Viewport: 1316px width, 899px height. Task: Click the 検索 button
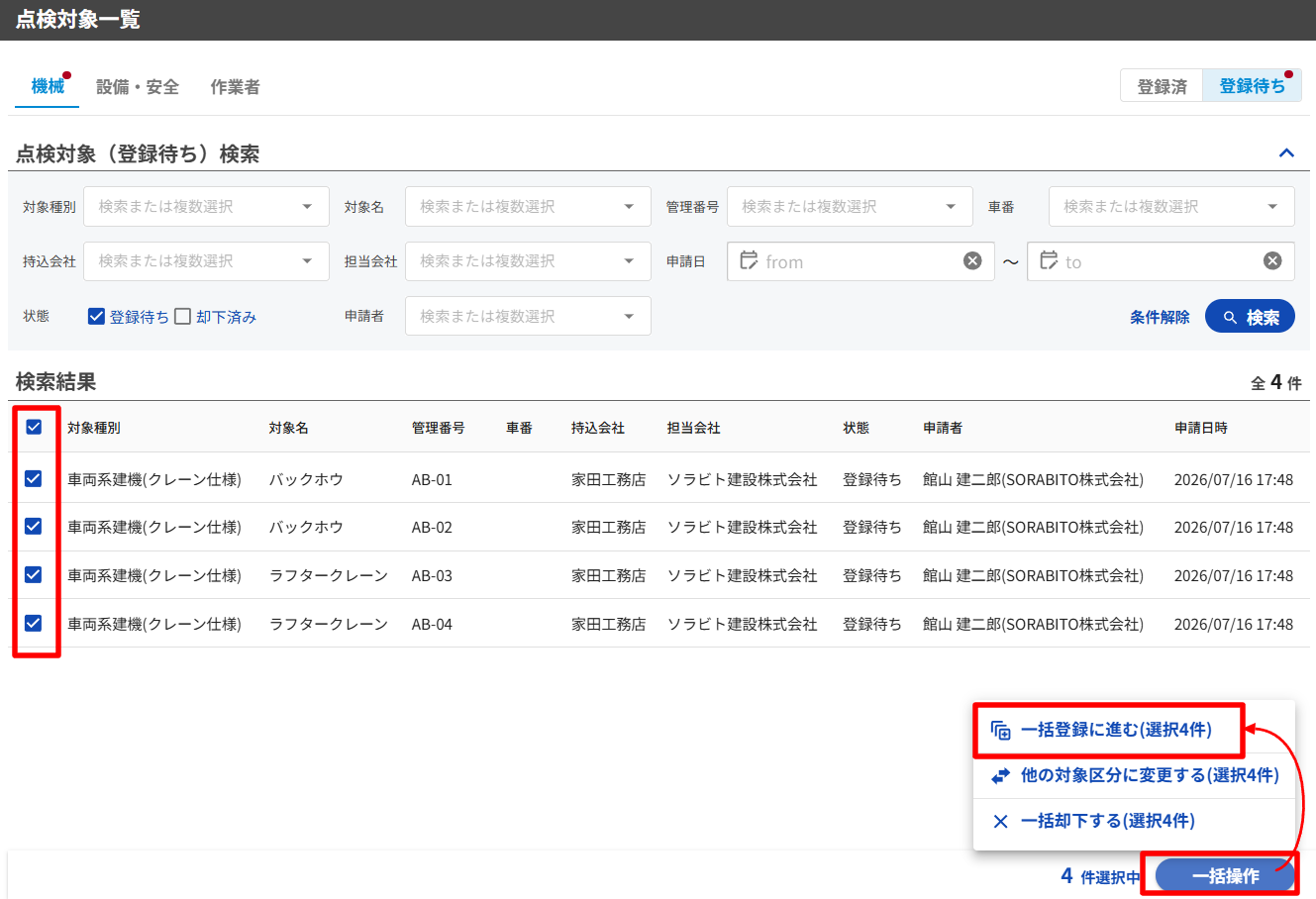pos(1250,317)
